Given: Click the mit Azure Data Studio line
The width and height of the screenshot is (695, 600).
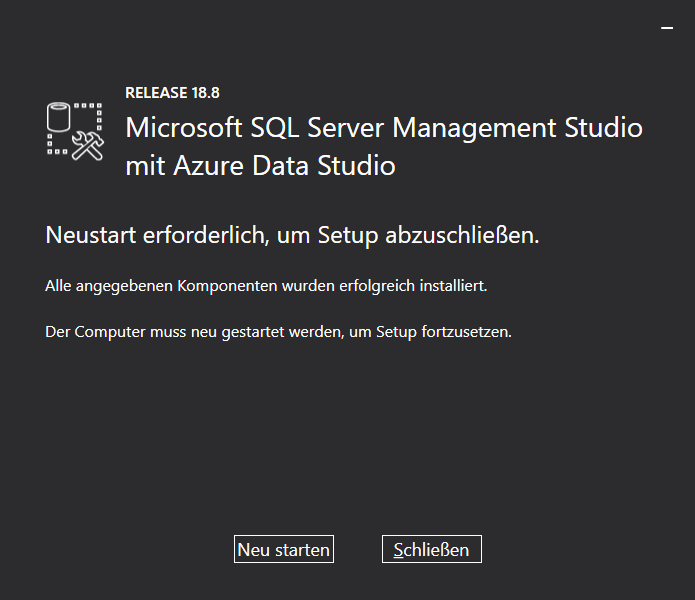Looking at the screenshot, I should point(260,166).
